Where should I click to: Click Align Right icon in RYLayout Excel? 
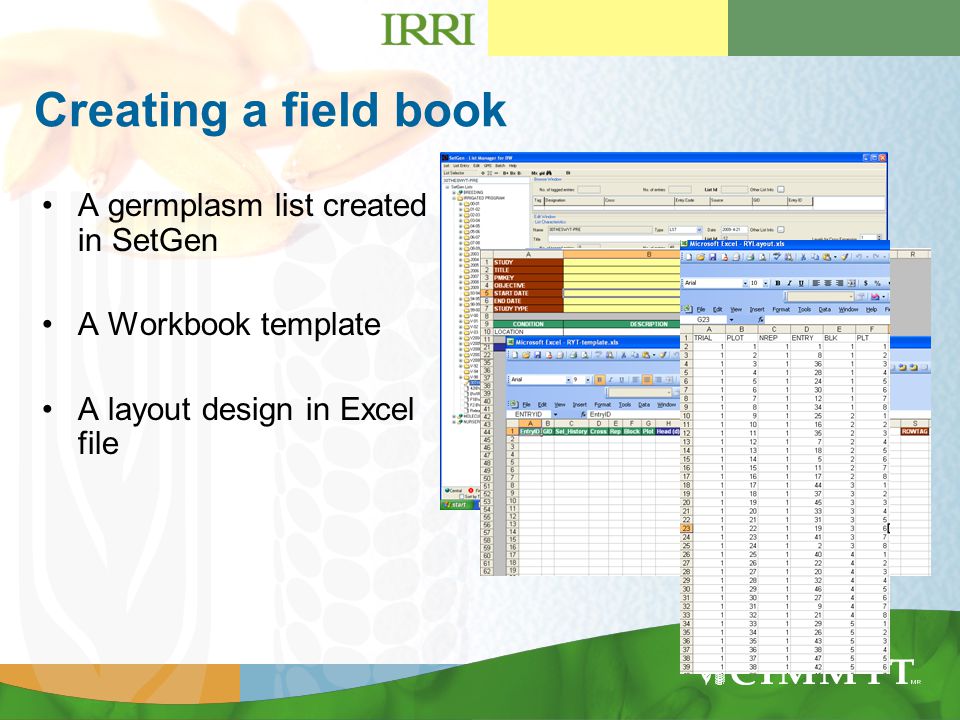(x=839, y=283)
